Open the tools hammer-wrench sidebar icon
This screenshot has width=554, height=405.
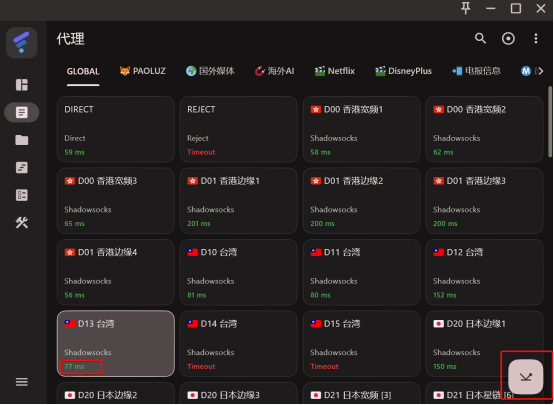tap(22, 223)
